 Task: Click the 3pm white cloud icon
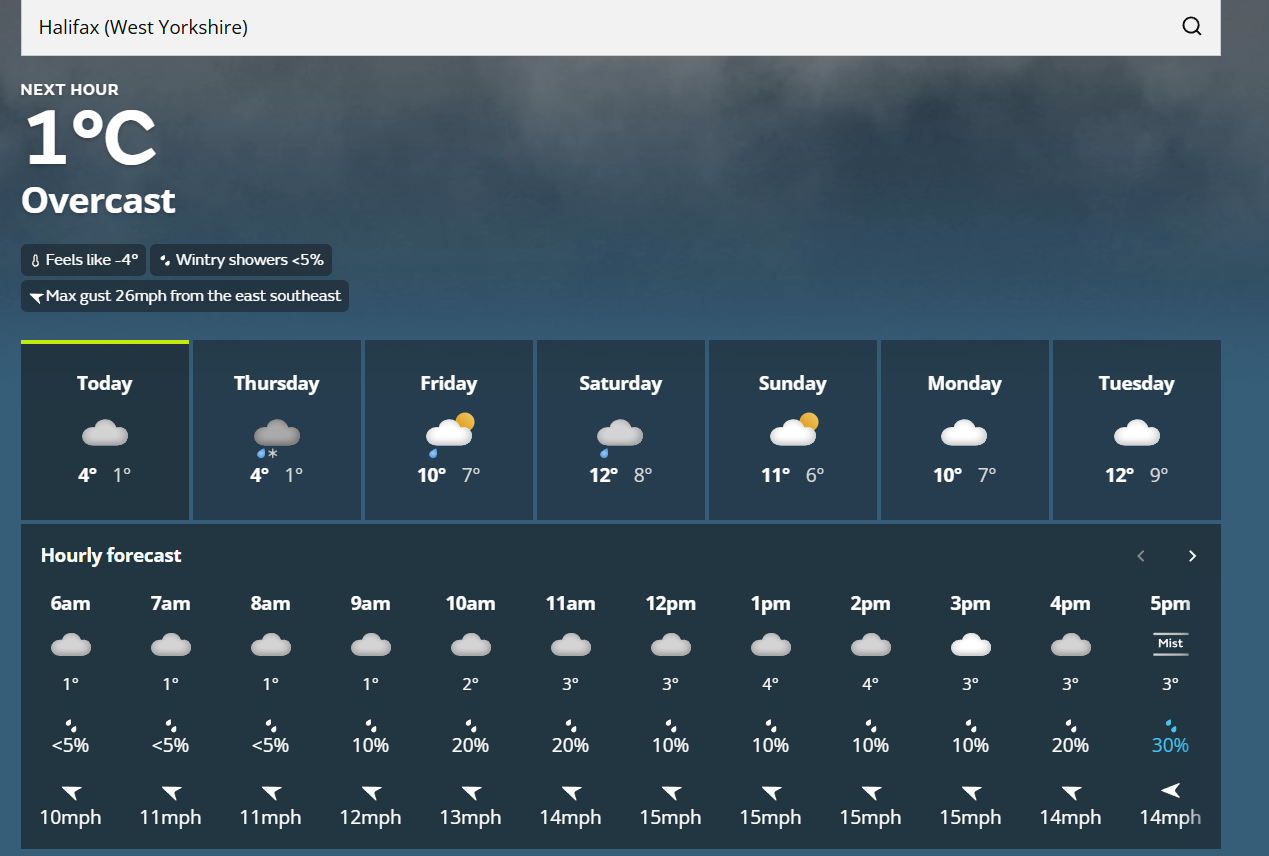[971, 645]
